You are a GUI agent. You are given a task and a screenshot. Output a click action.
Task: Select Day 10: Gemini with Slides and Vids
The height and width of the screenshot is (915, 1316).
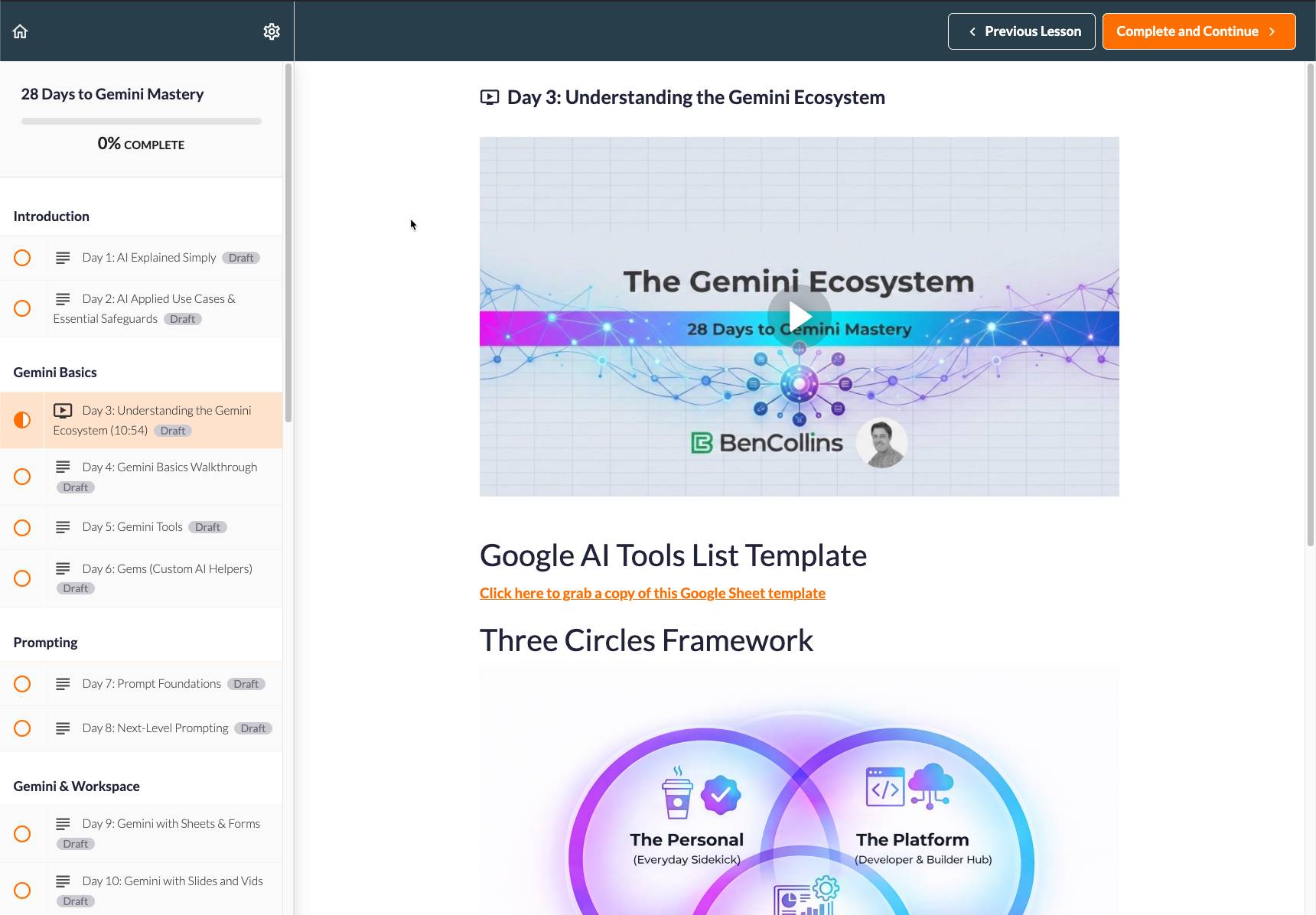172,881
